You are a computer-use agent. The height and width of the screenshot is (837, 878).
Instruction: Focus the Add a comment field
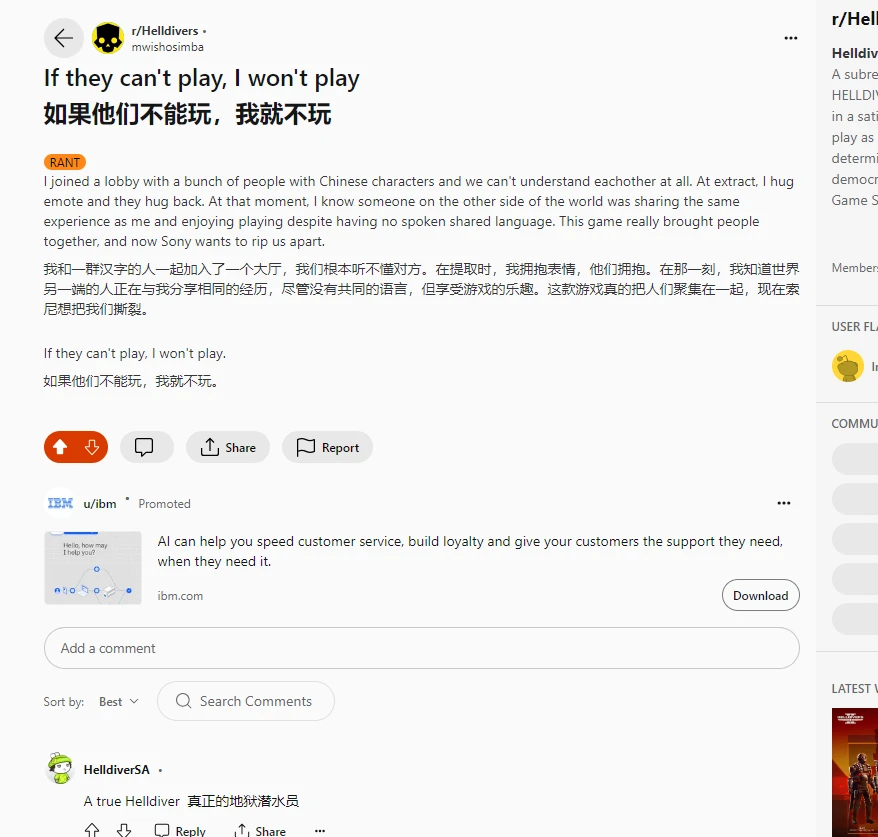click(422, 648)
